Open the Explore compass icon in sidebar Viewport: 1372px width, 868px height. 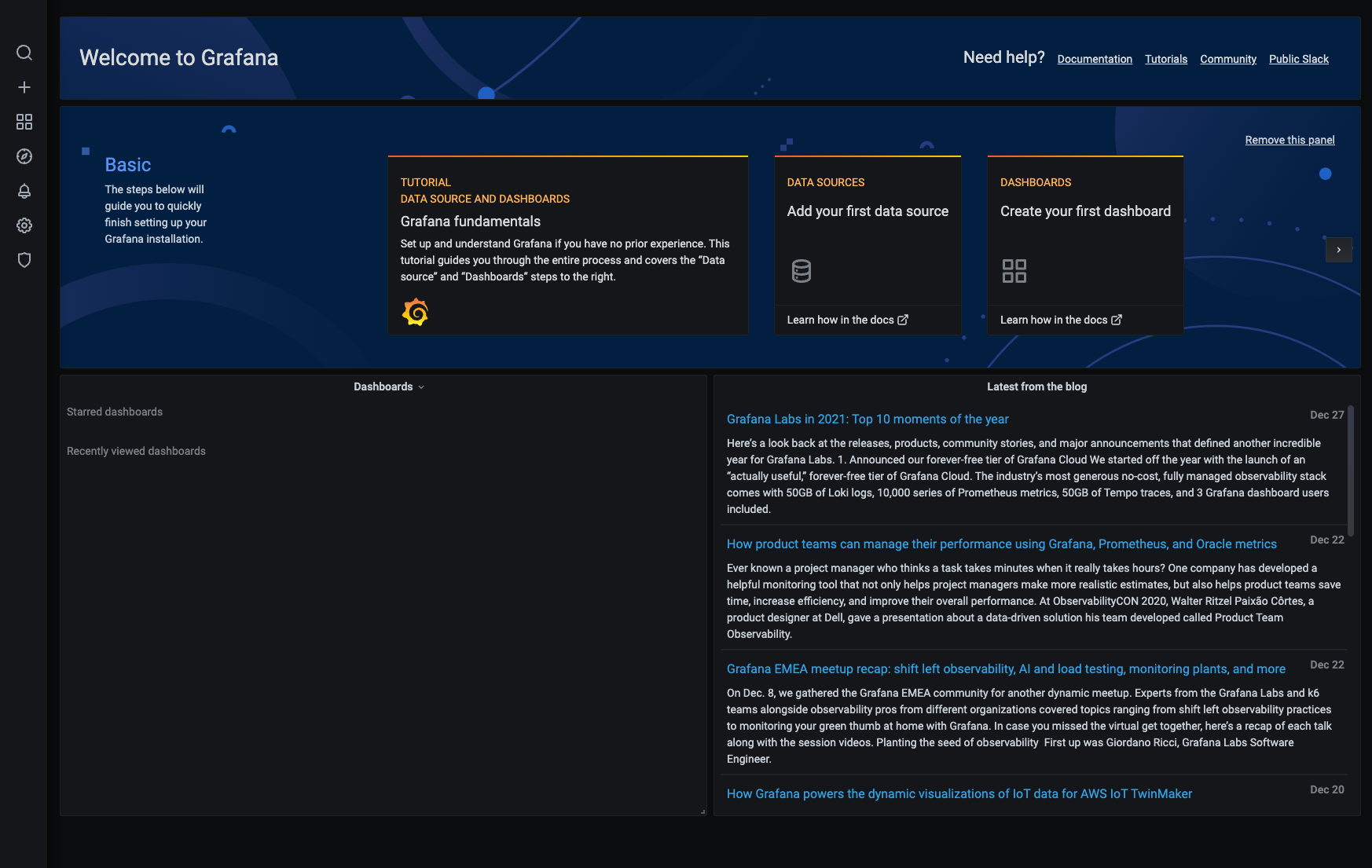(x=24, y=156)
